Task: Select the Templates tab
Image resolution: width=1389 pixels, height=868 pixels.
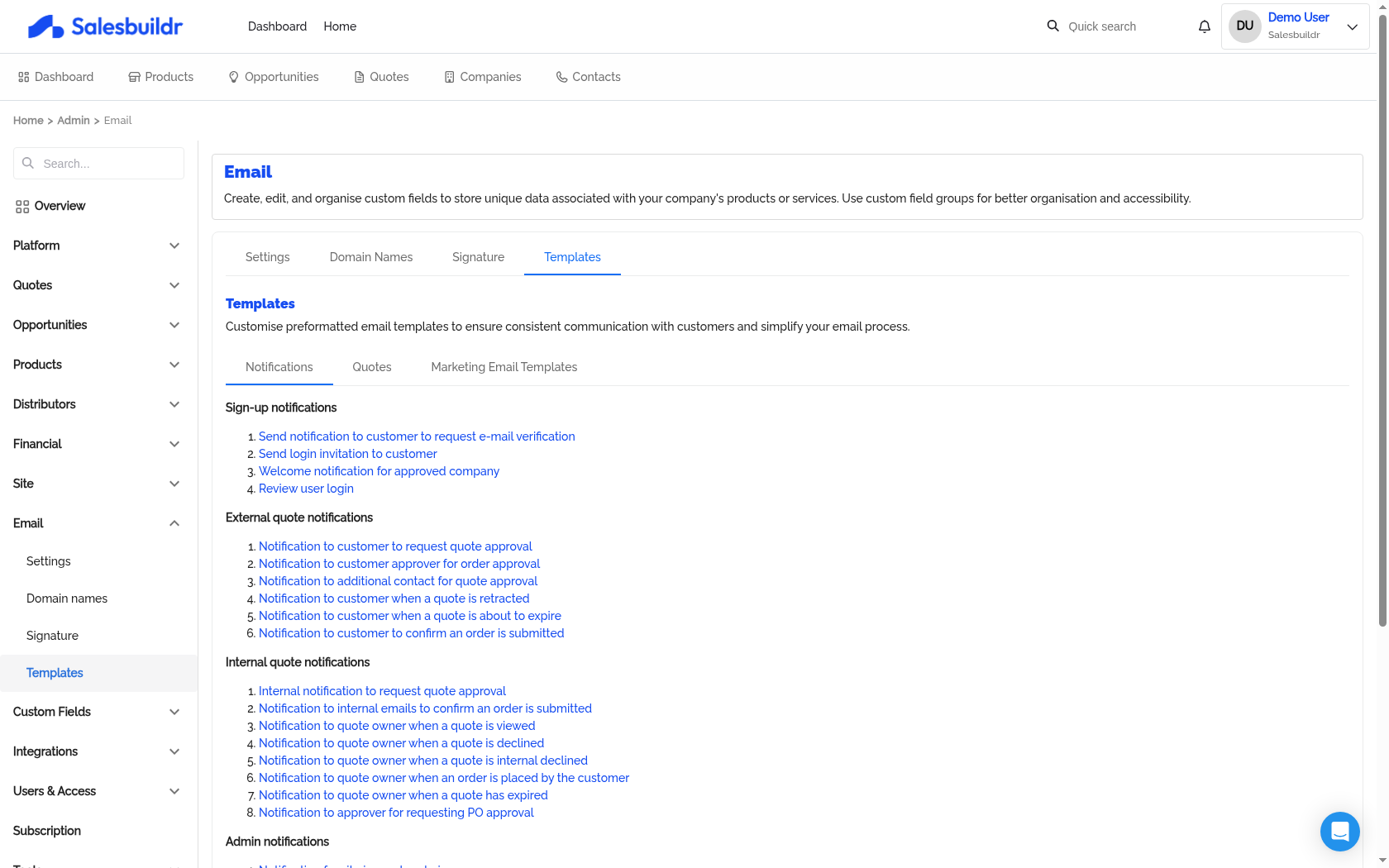Action: click(x=572, y=257)
